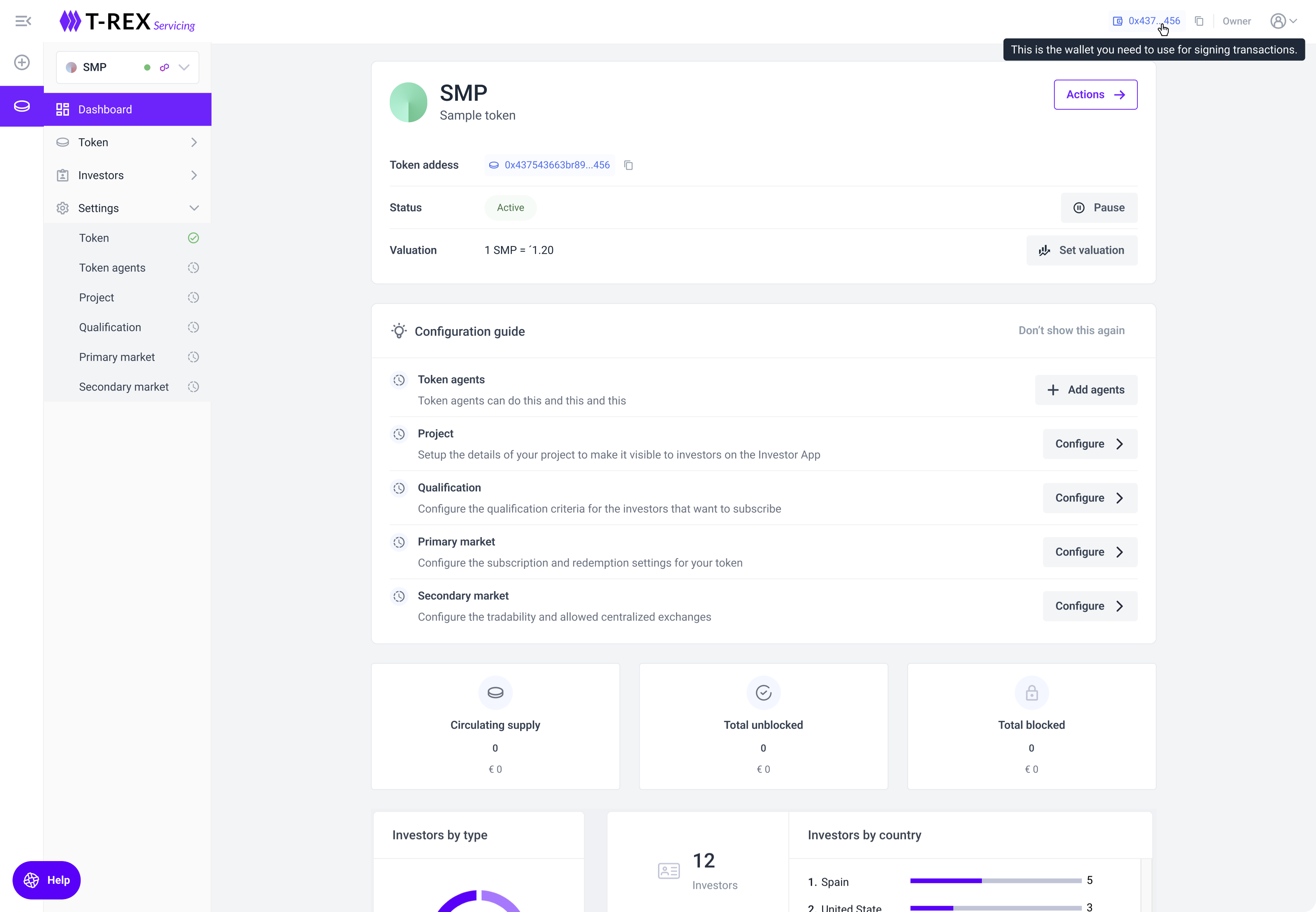Click the SMP token avatar circle
This screenshot has width=1316, height=912.
point(408,102)
